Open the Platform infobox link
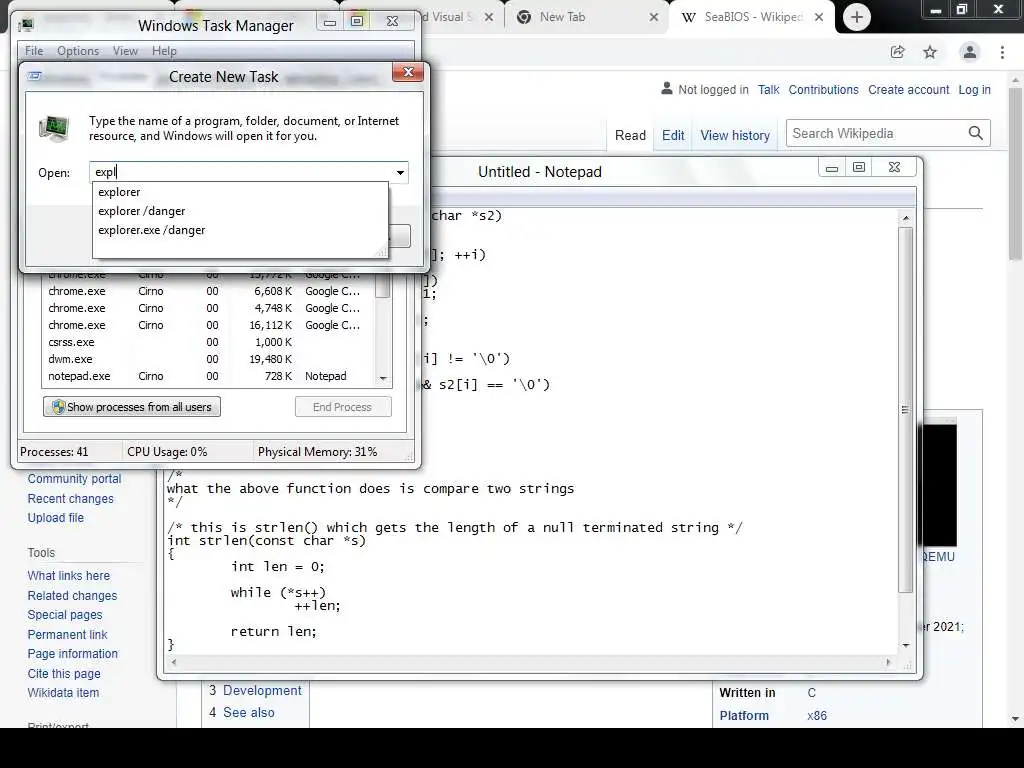Viewport: 1024px width, 768px height. (744, 716)
